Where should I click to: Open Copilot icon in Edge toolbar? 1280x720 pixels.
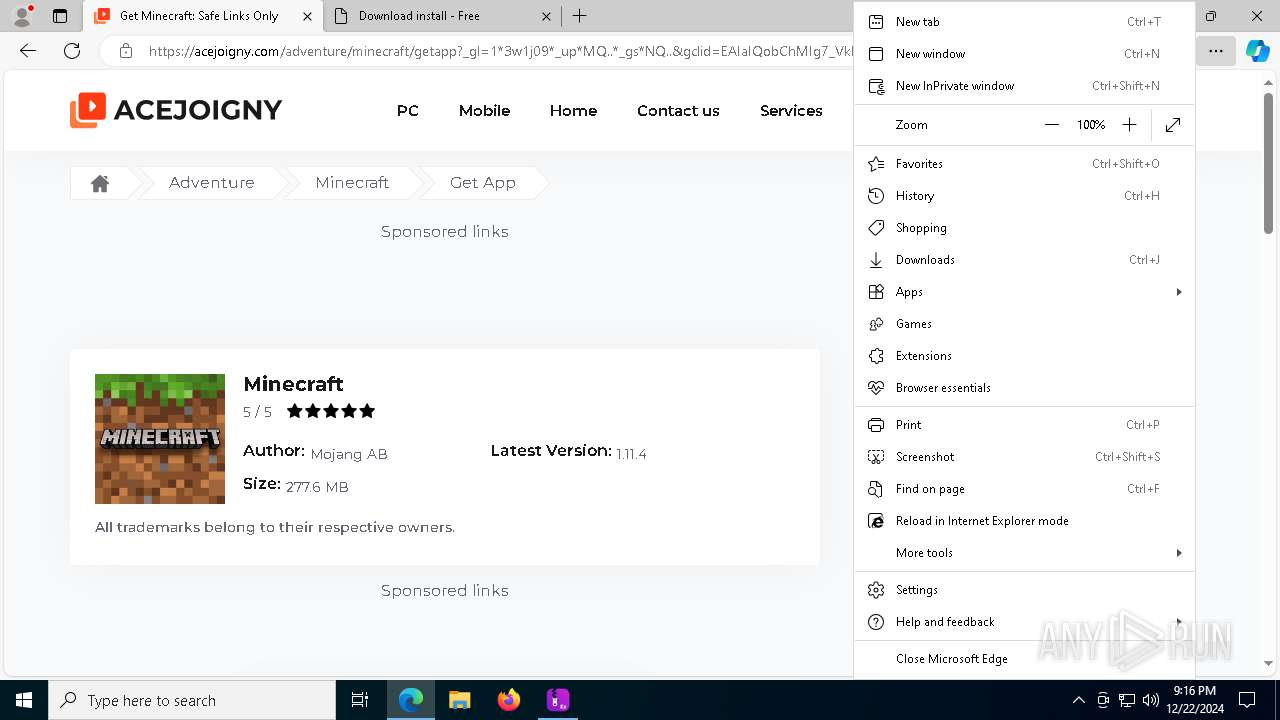tap(1257, 51)
